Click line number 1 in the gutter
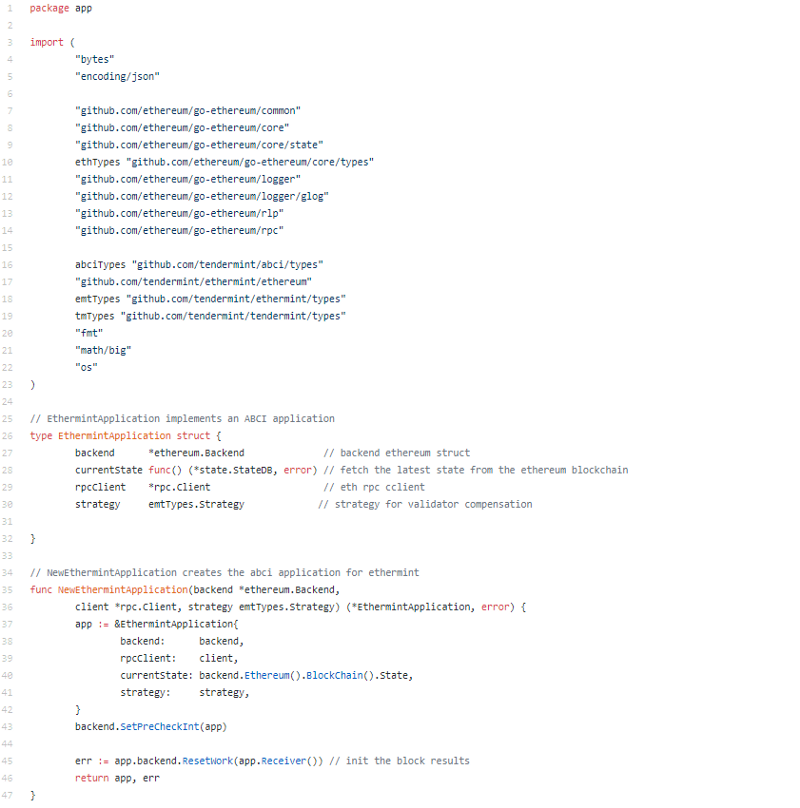 pos(9,8)
